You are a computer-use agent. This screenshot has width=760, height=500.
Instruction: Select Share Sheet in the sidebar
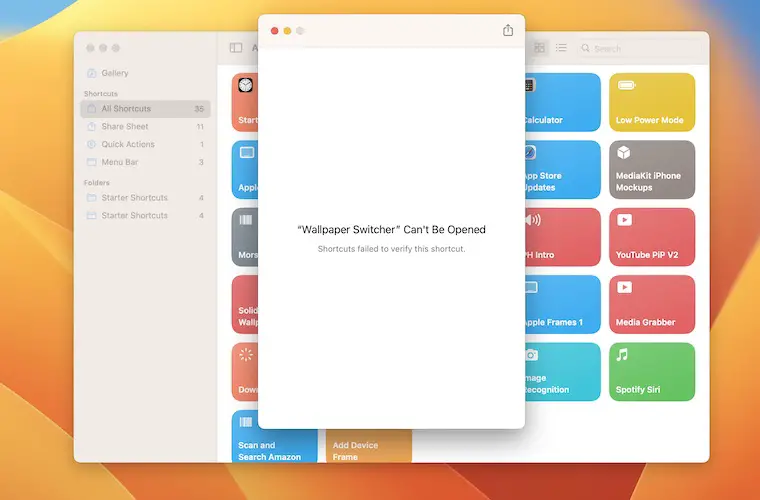pyautogui.click(x=125, y=127)
